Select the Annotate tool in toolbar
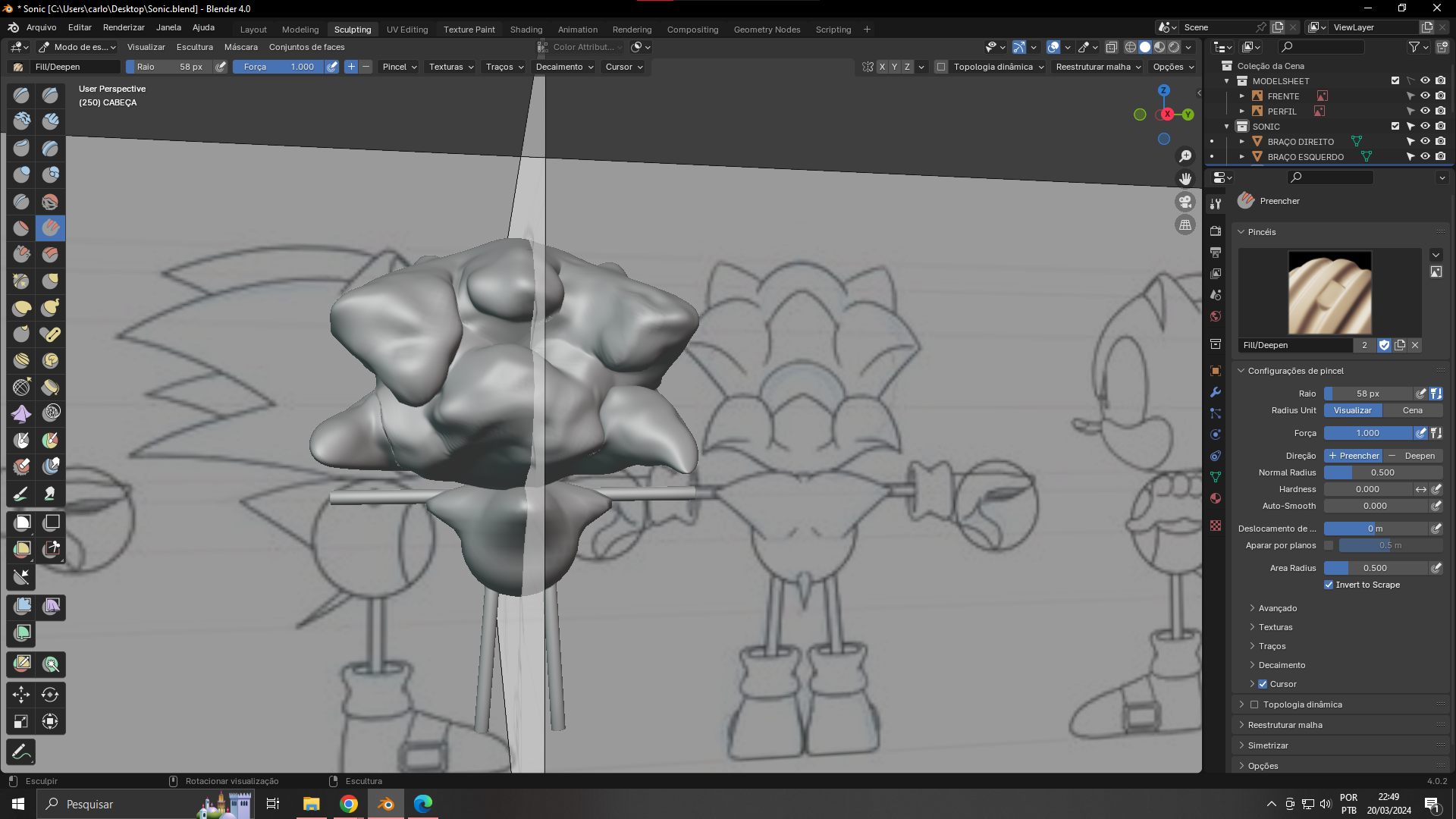Viewport: 1456px width, 819px height. tap(21, 752)
